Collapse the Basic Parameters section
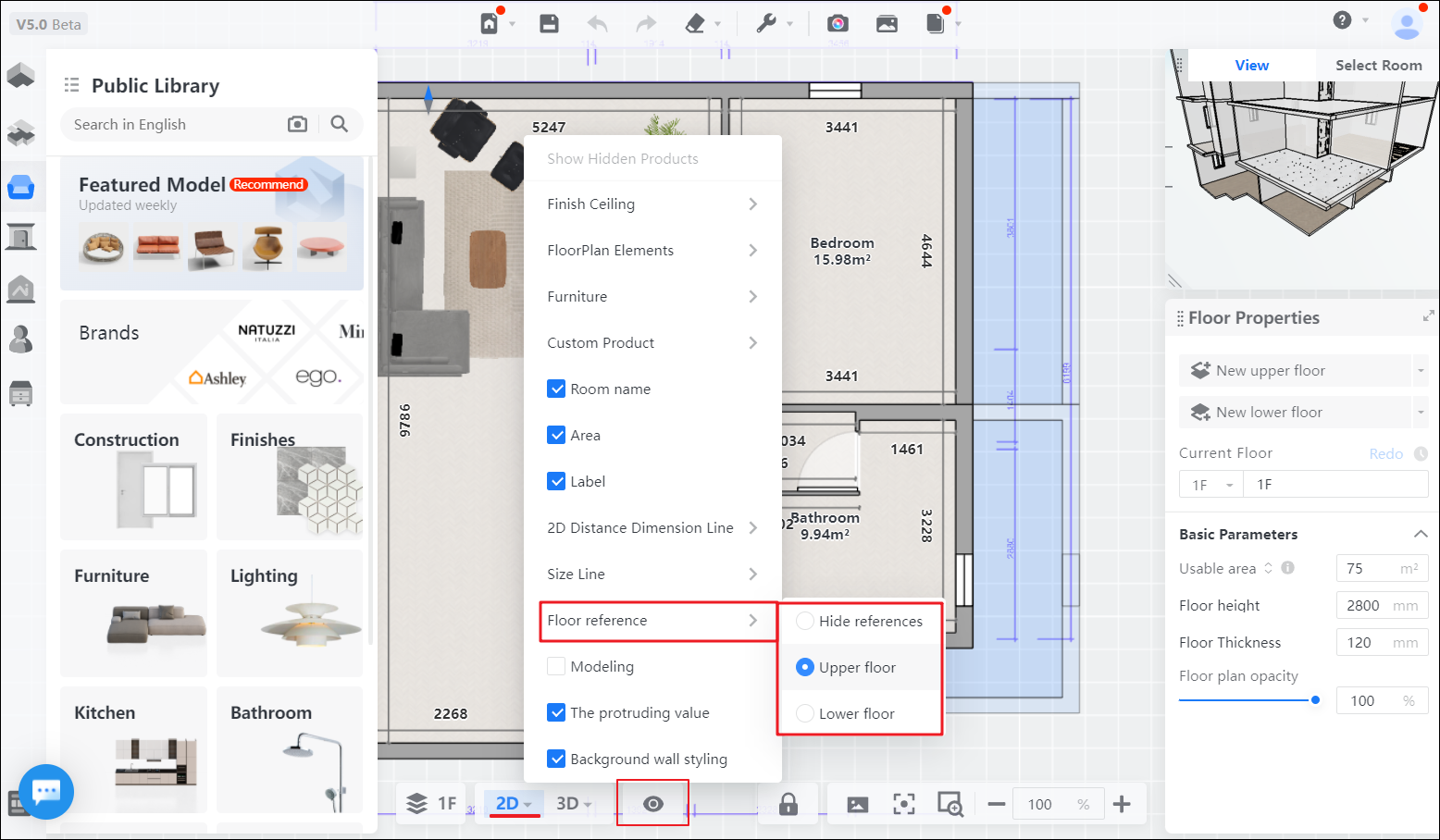Screen dimensions: 1440x840 (1420, 534)
